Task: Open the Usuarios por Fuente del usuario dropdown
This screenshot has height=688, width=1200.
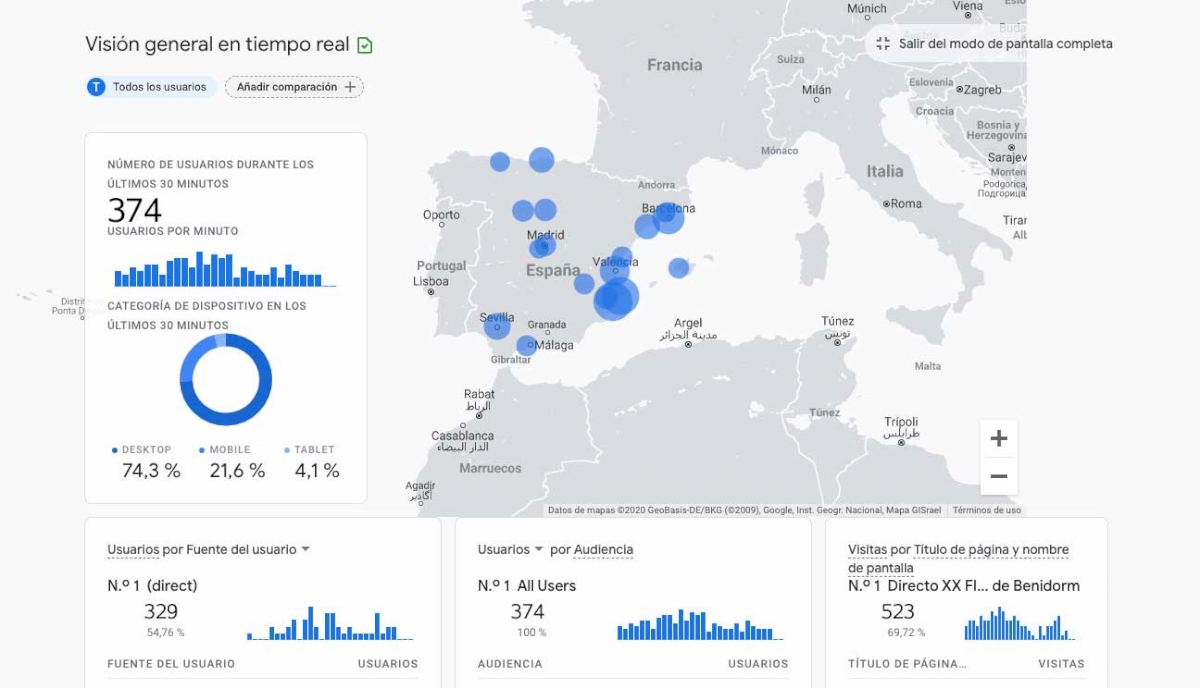Action: click(305, 549)
